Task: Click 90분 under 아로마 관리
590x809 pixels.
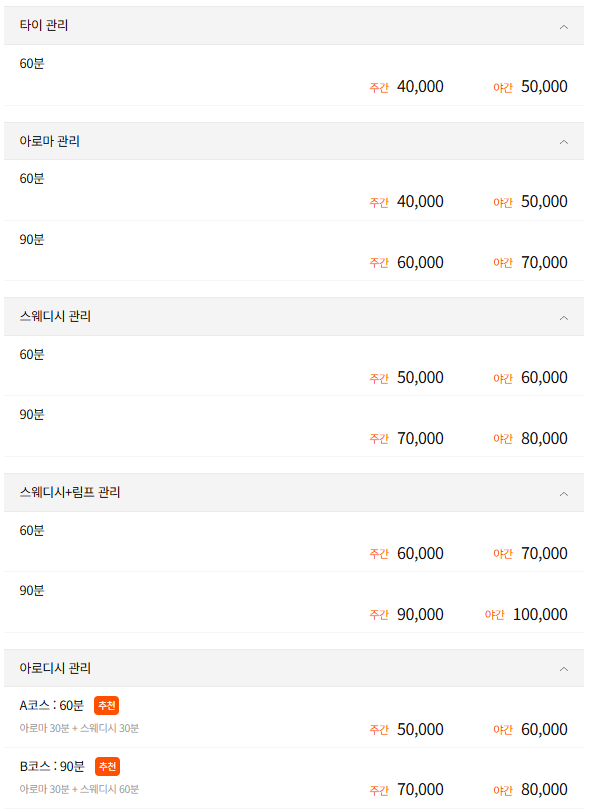Action: tap(32, 239)
